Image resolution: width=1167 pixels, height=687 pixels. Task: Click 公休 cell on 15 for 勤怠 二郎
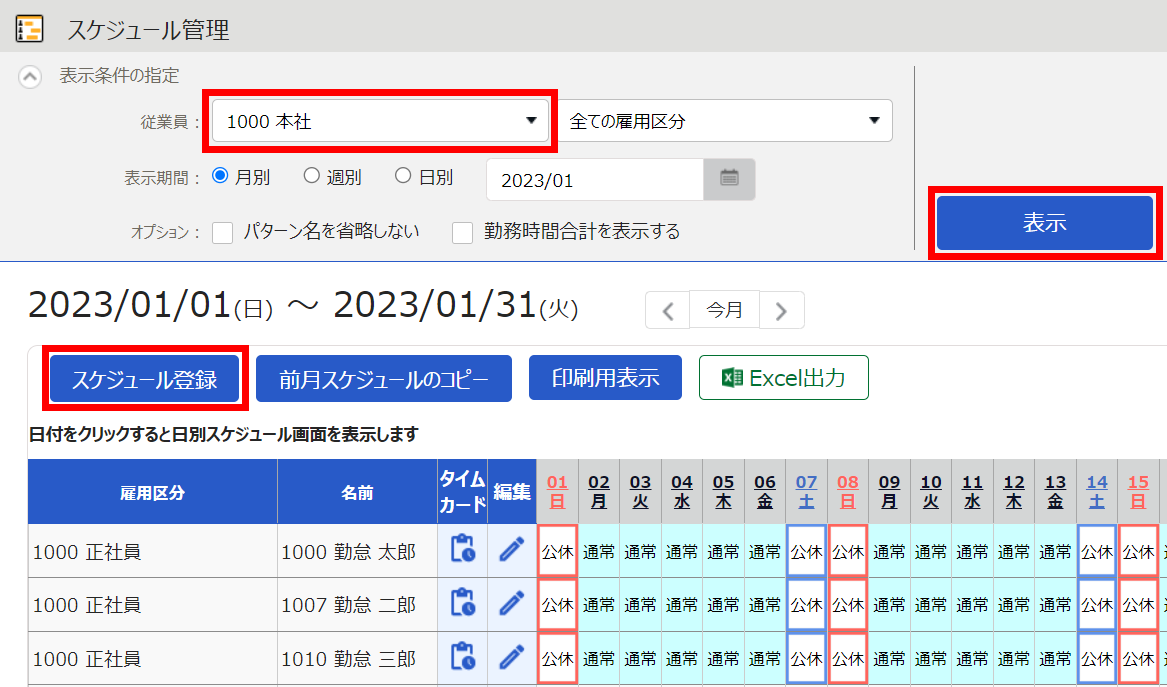point(1139,605)
